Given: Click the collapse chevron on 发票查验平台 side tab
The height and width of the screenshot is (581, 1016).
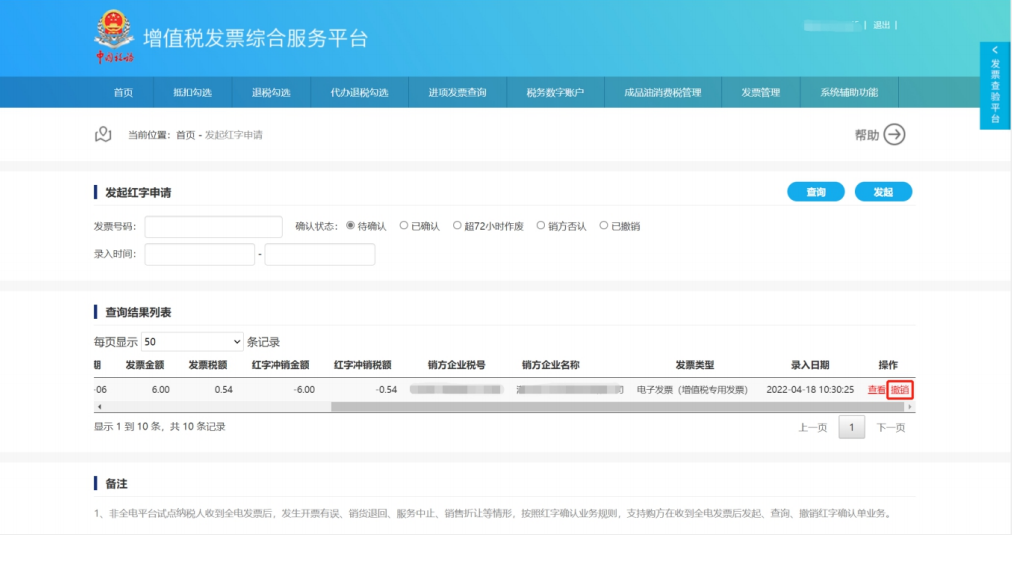Looking at the screenshot, I should tap(995, 50).
